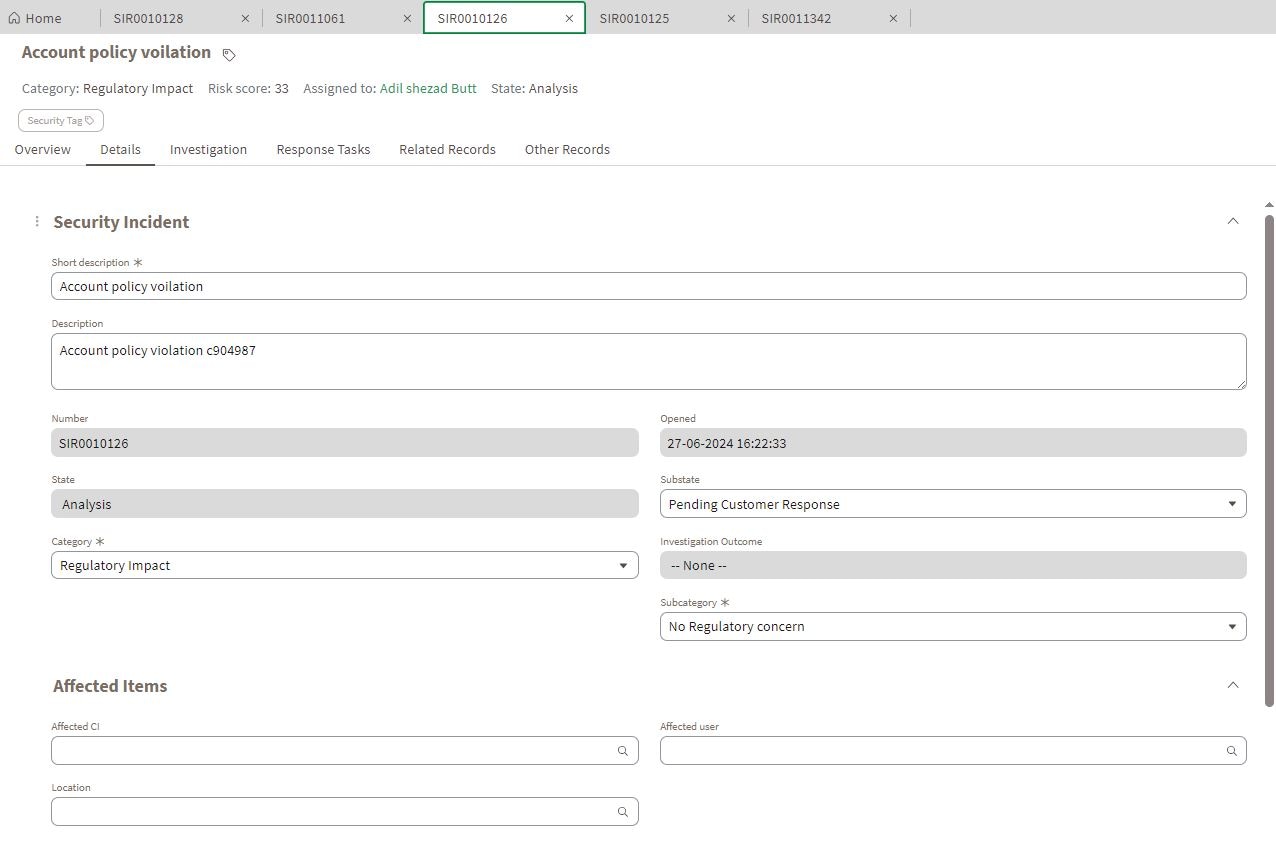
Task: Collapse the Security Incident section
Action: tap(1232, 221)
